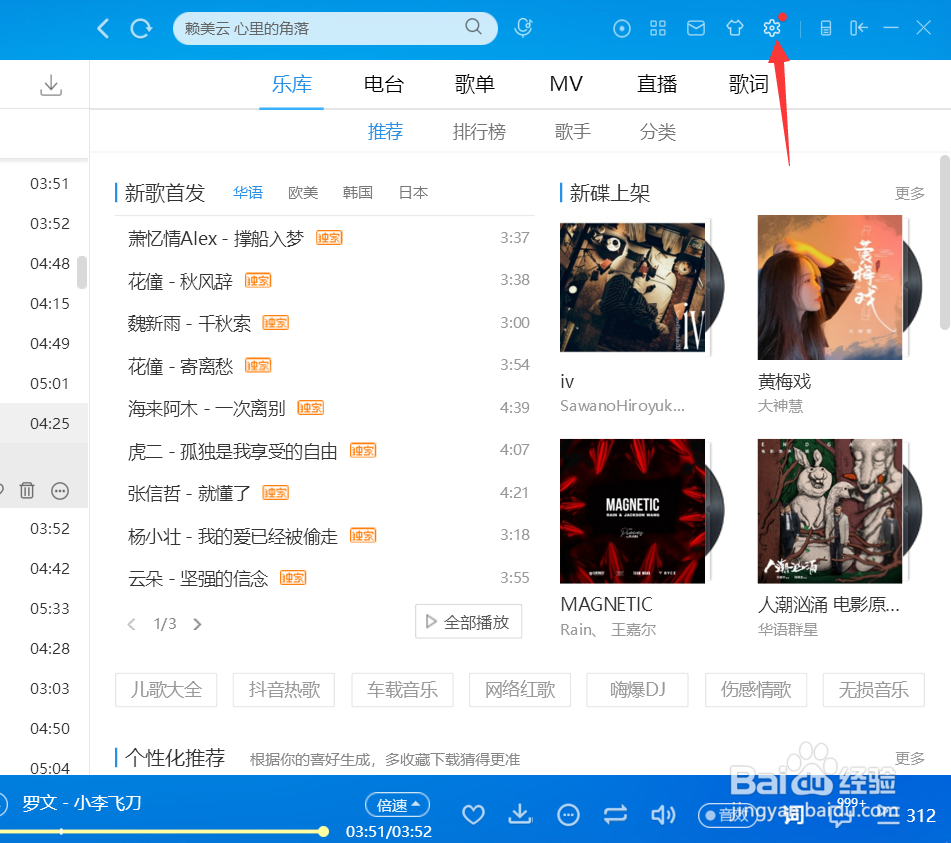
Task: Select the 歌手 sub-tab
Action: (573, 132)
